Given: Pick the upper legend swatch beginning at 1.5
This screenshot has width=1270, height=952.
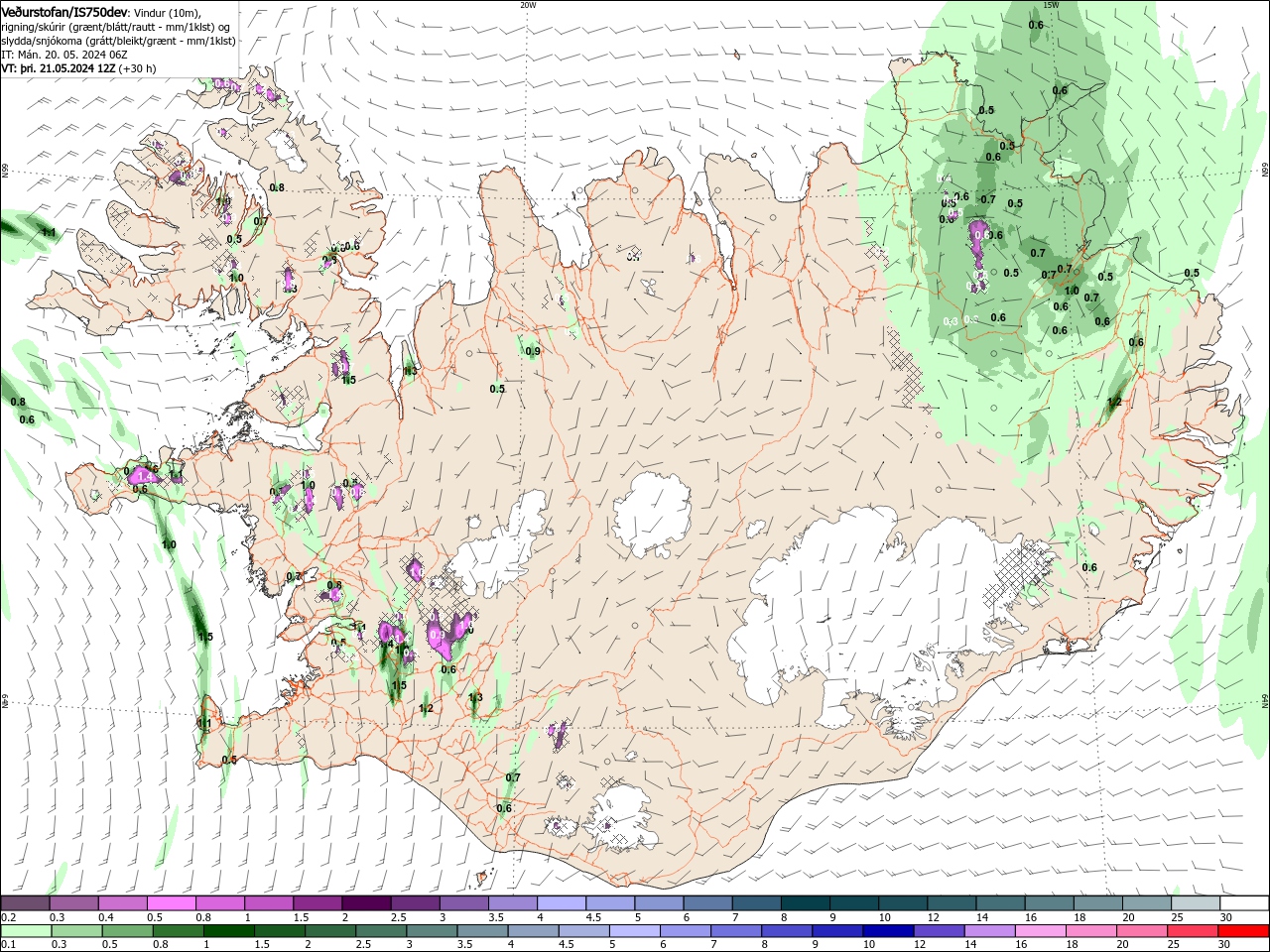Looking at the screenshot, I should [x=317, y=903].
